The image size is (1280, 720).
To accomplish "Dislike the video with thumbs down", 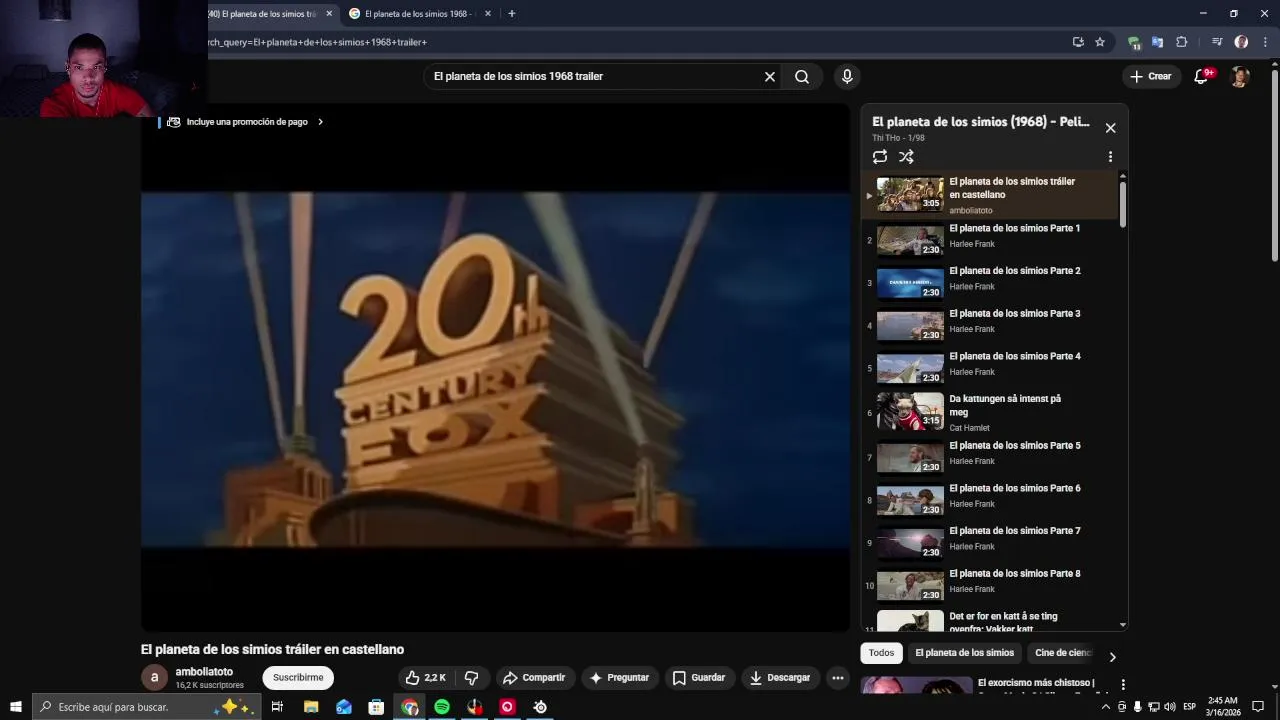I will (472, 678).
